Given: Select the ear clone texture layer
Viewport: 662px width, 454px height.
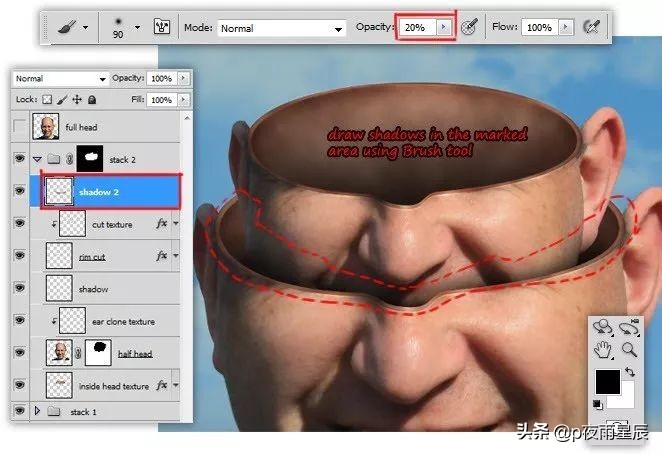Looking at the screenshot, I should pyautogui.click(x=106, y=321).
